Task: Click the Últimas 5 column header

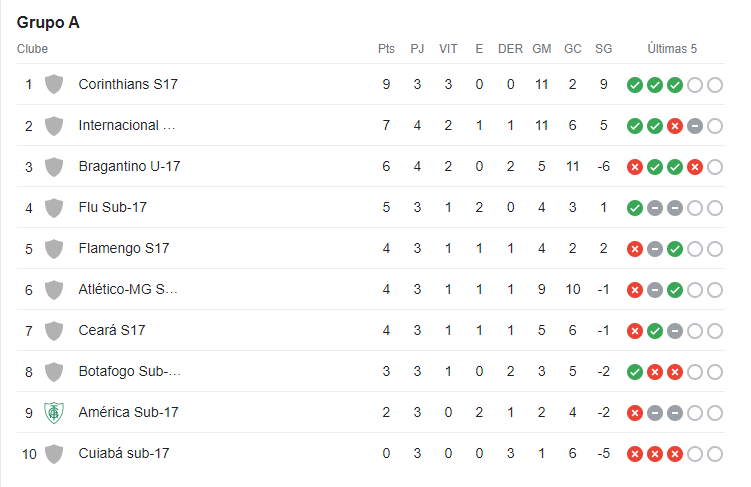Action: [x=672, y=49]
